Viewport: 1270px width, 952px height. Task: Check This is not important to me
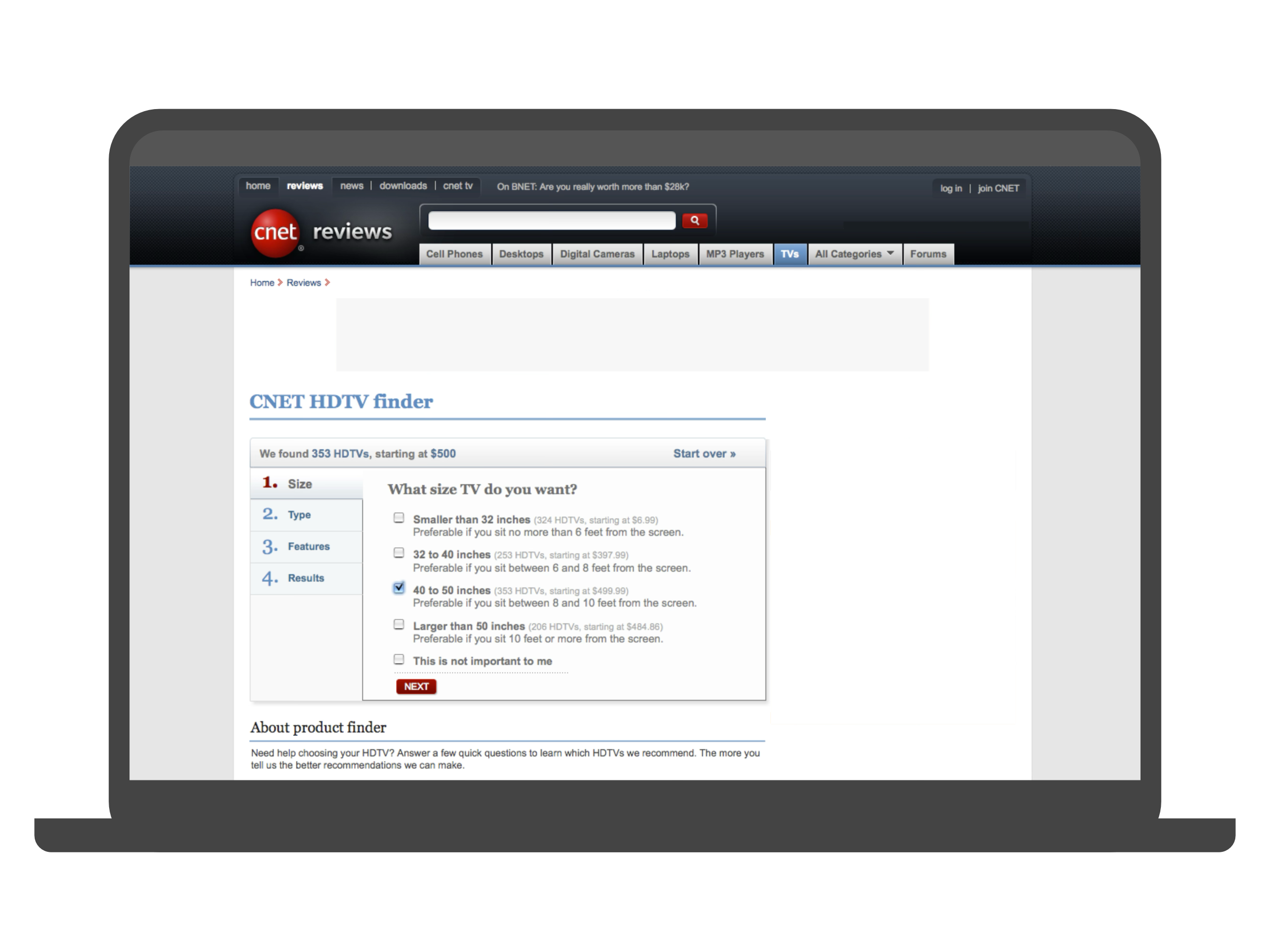point(398,659)
